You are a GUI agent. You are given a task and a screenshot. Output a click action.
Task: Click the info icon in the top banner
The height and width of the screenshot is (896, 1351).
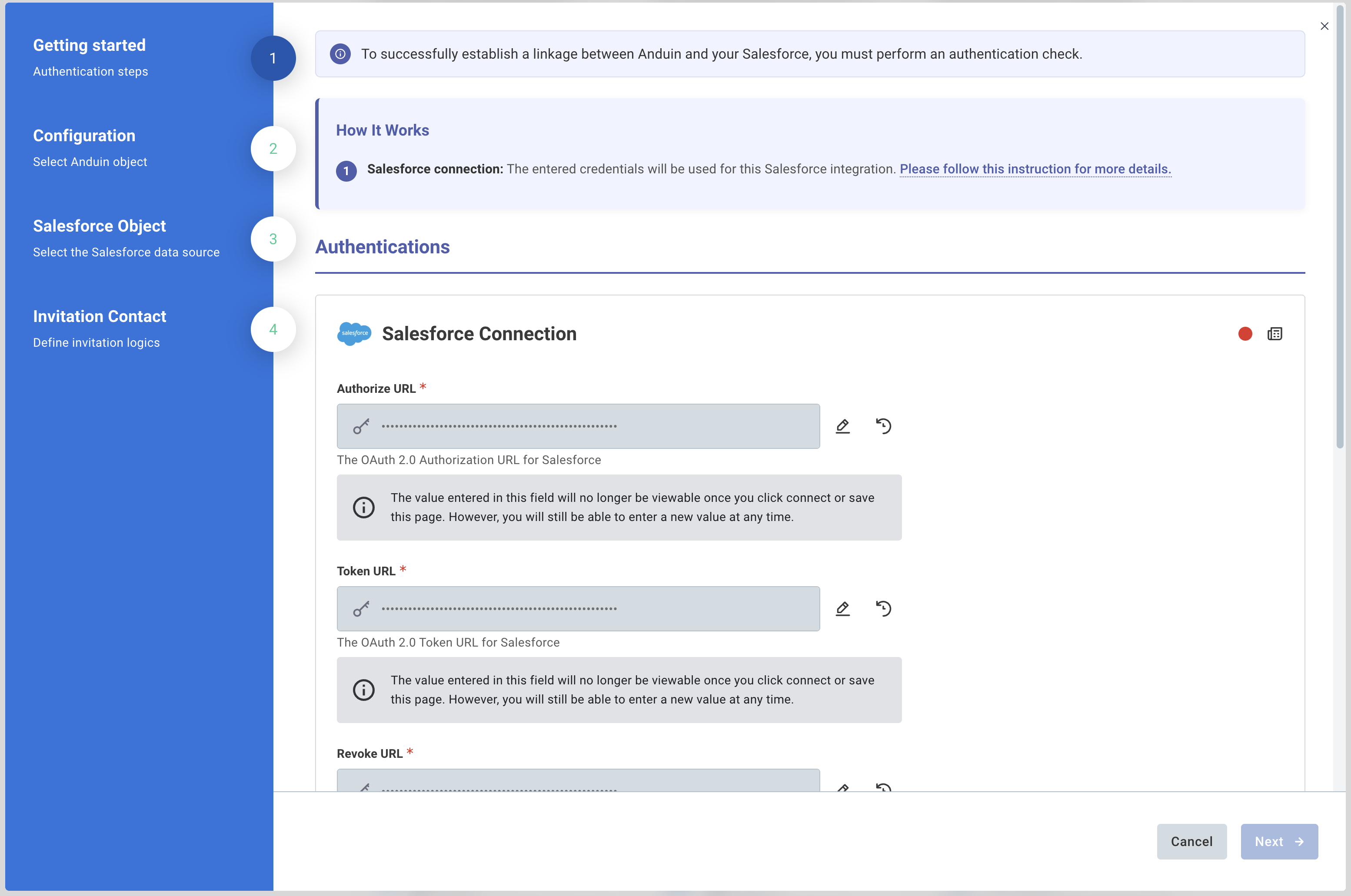(x=340, y=54)
